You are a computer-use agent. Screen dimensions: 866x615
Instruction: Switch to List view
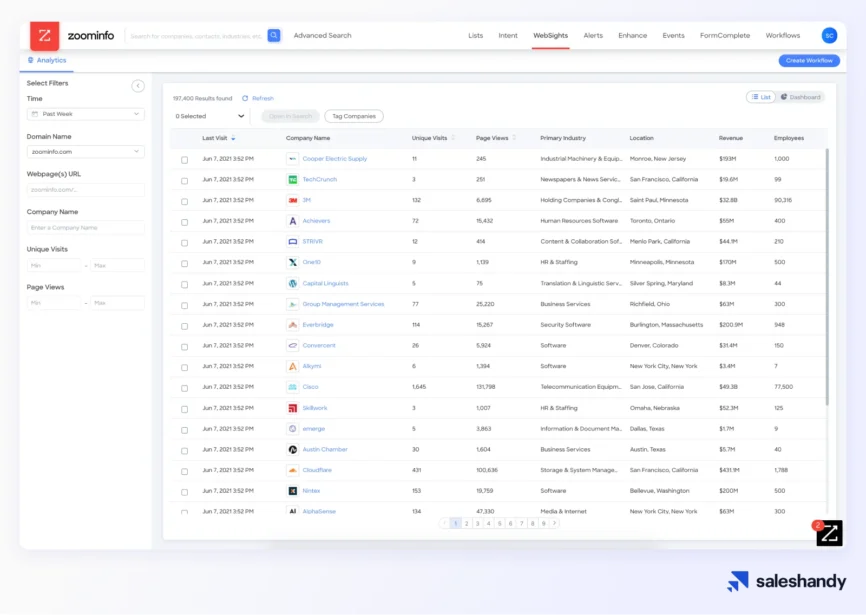761,97
